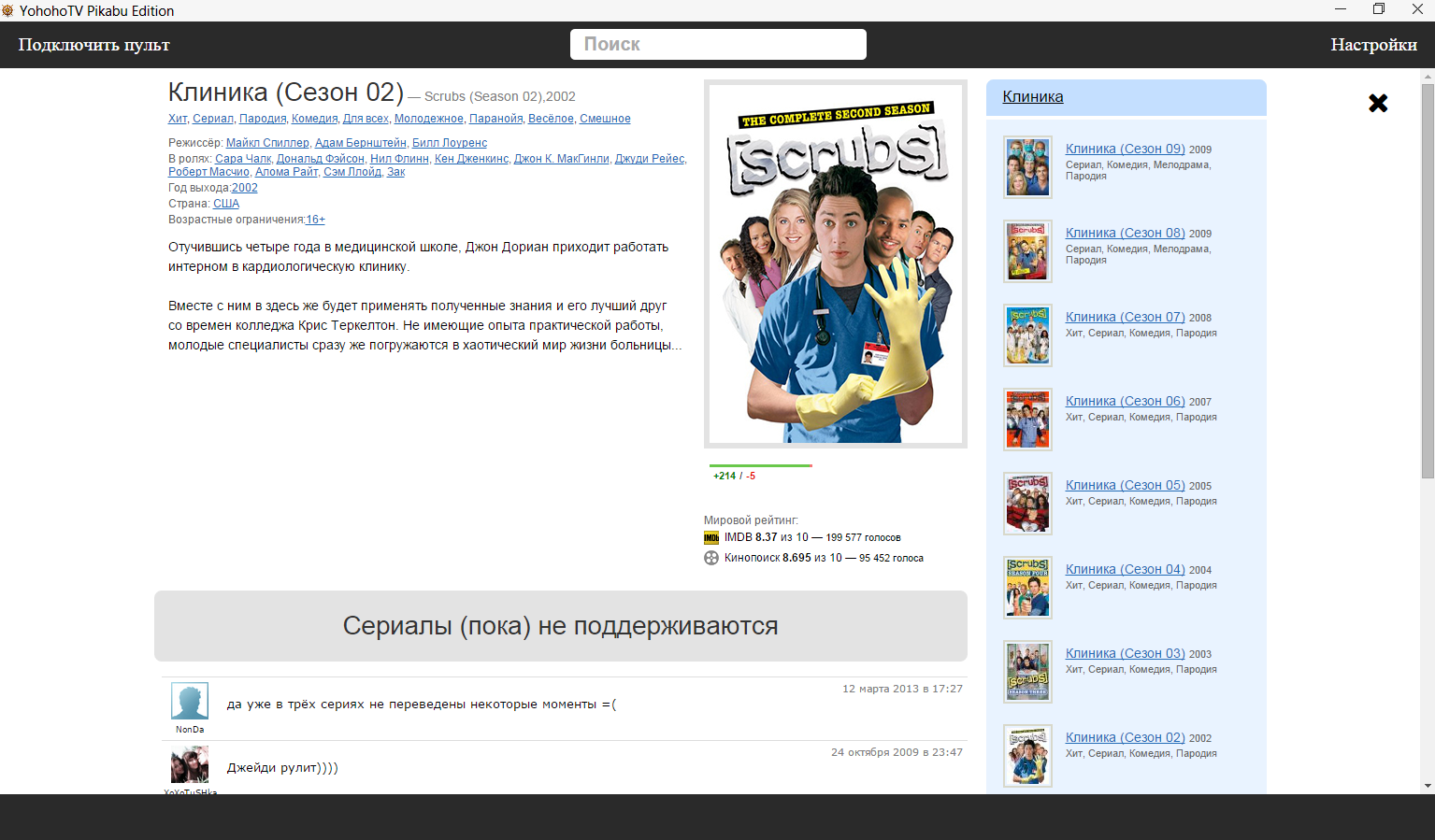Open Клиника (Сезон 04) link

(1126, 569)
